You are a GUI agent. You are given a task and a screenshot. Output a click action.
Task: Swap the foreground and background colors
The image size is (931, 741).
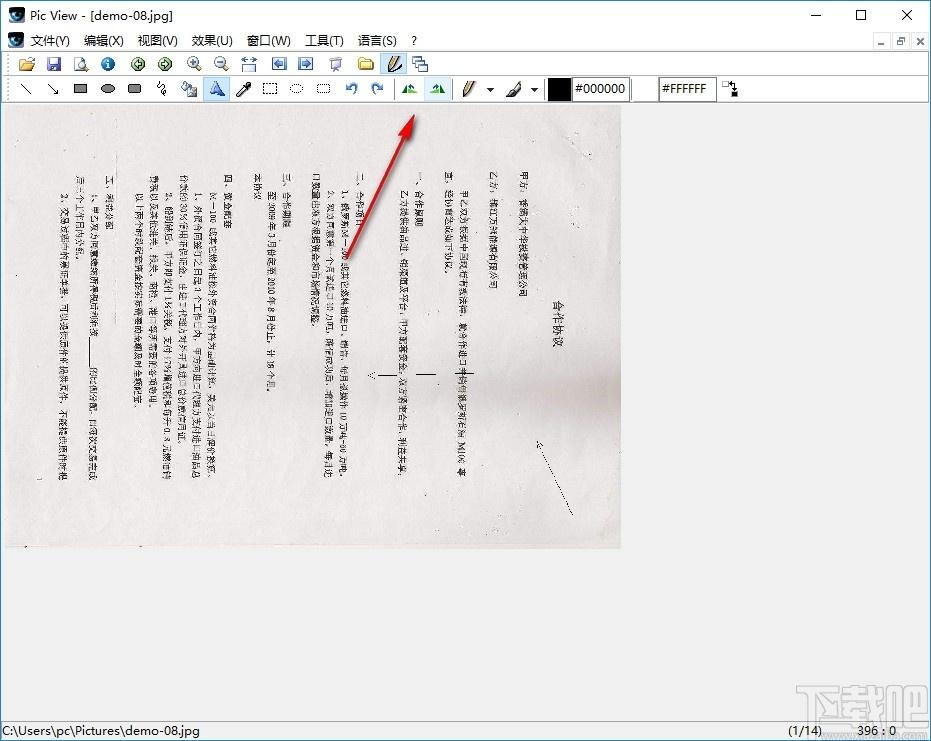(730, 89)
